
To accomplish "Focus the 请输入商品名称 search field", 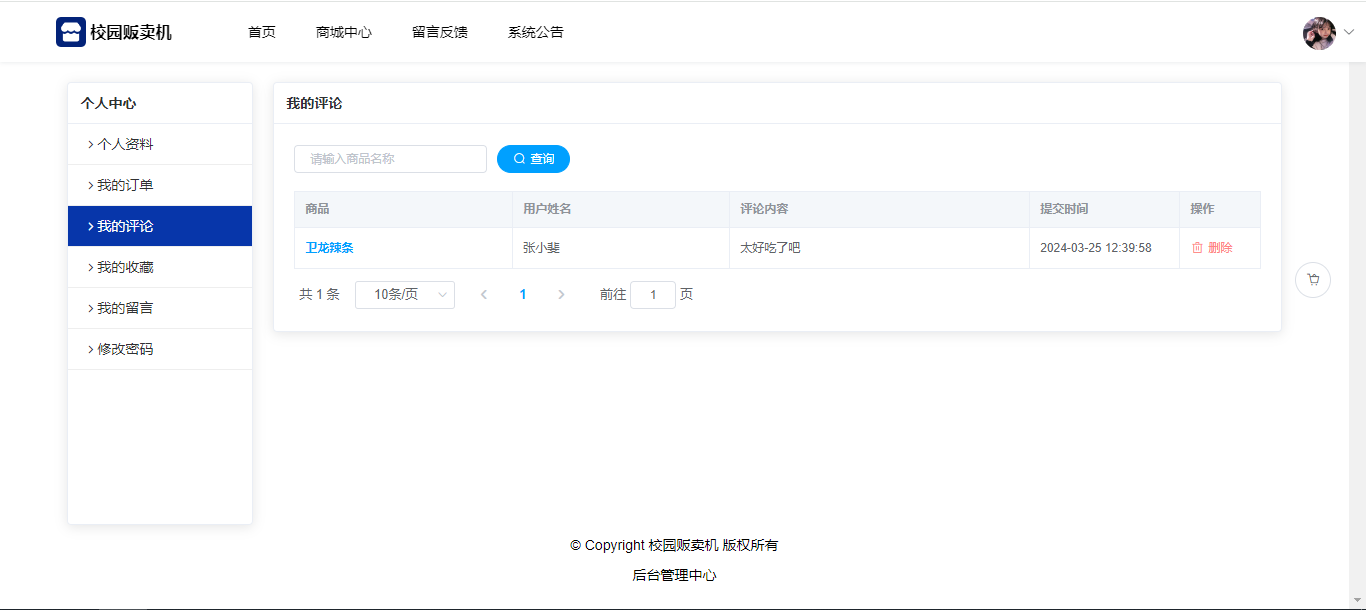I will click(x=390, y=159).
